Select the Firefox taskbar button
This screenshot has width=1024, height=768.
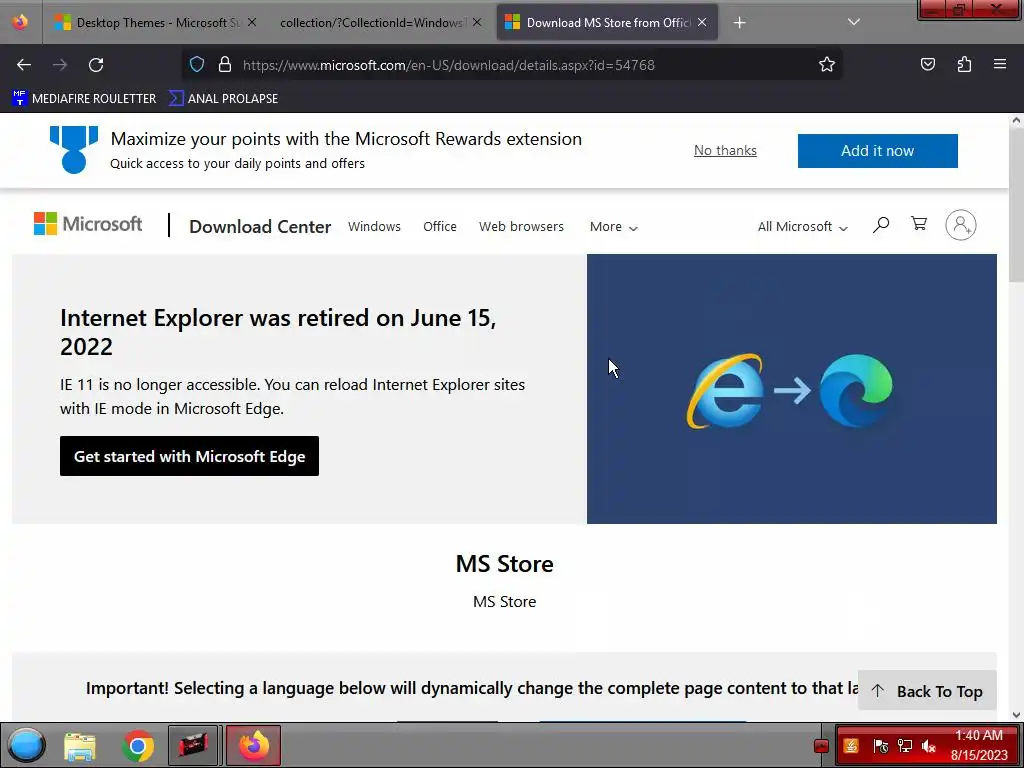253,745
